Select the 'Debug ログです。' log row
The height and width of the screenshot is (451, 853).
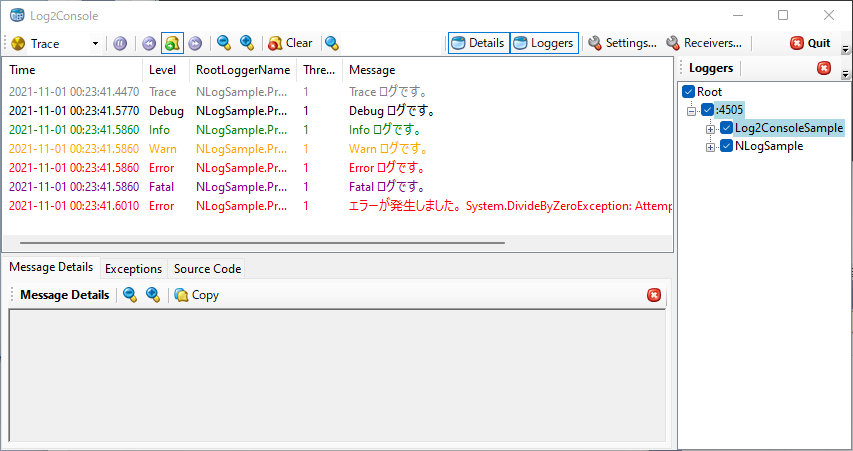click(337, 110)
